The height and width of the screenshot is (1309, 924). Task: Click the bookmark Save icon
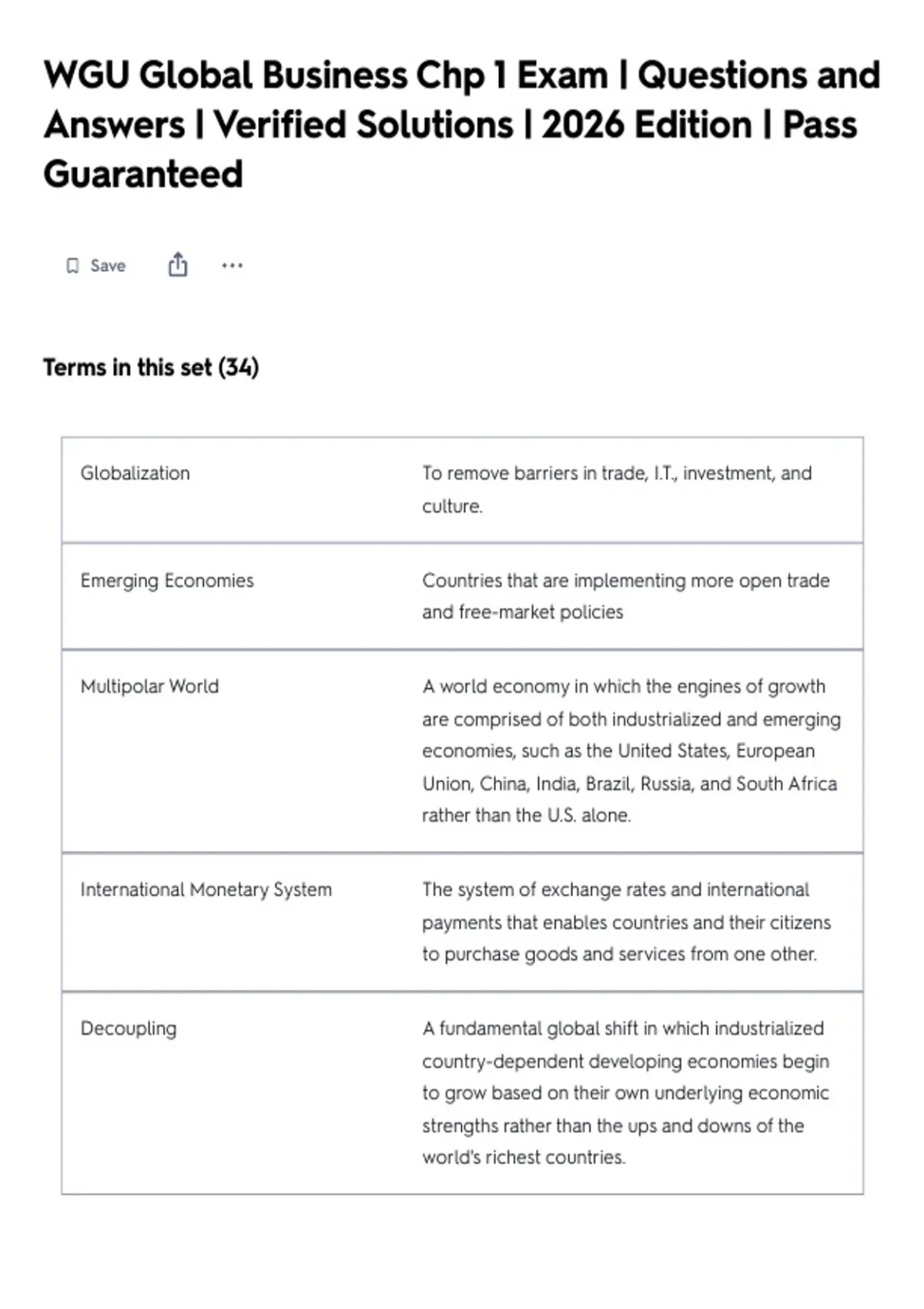72,266
